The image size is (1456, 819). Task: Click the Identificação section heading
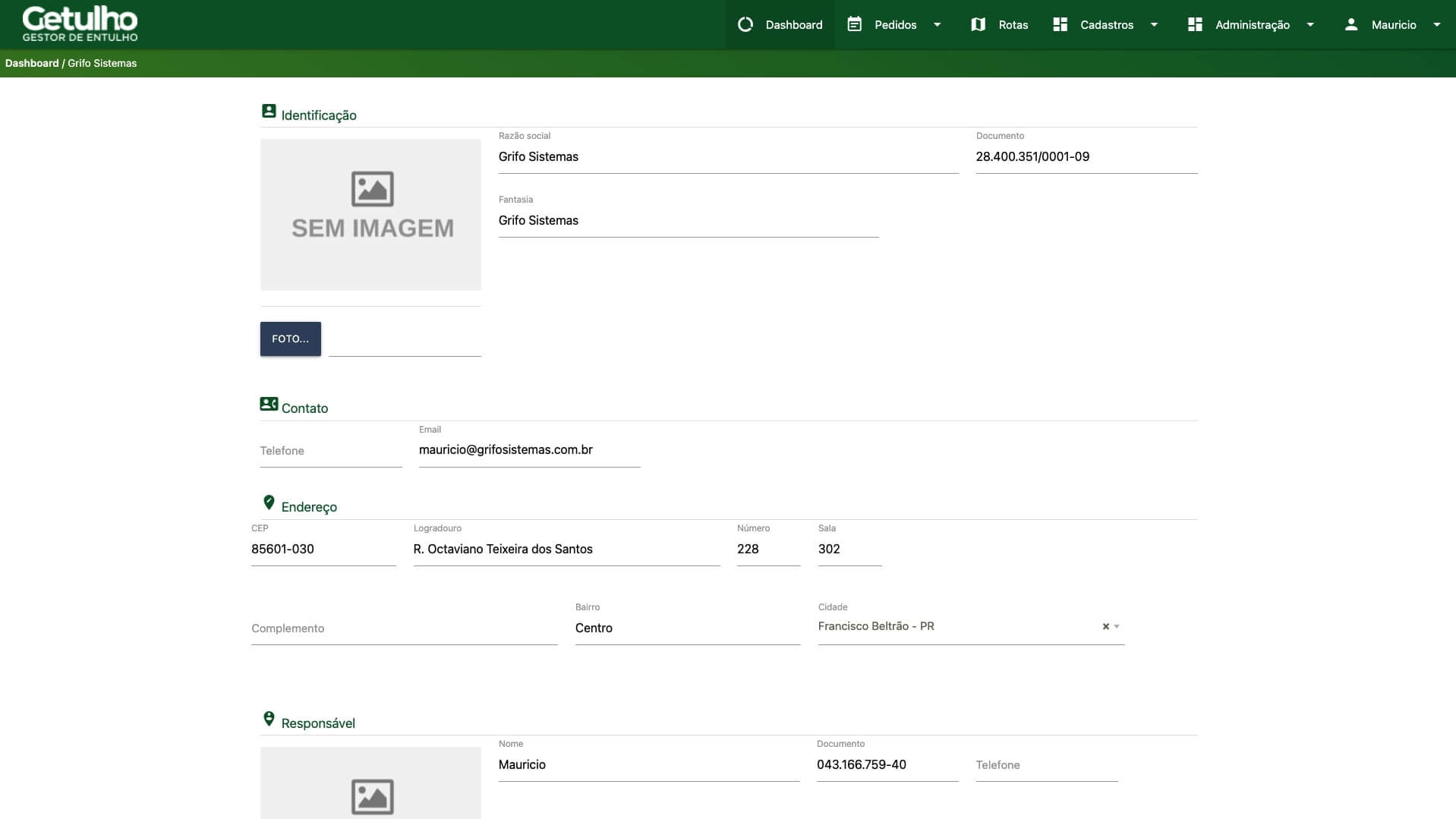[x=319, y=115]
